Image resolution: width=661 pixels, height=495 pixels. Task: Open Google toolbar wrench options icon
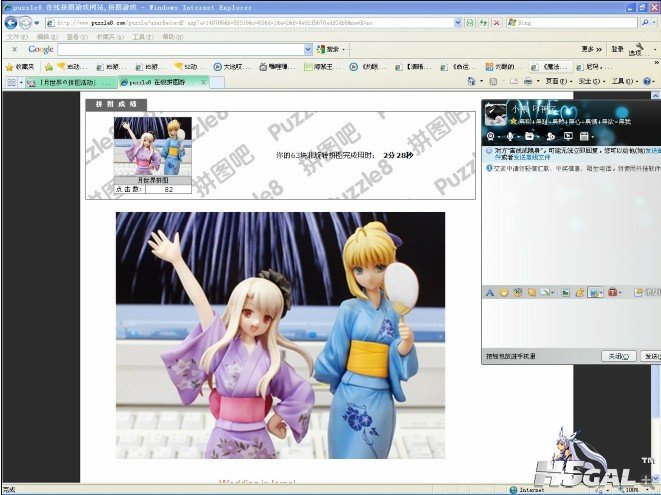coord(640,48)
